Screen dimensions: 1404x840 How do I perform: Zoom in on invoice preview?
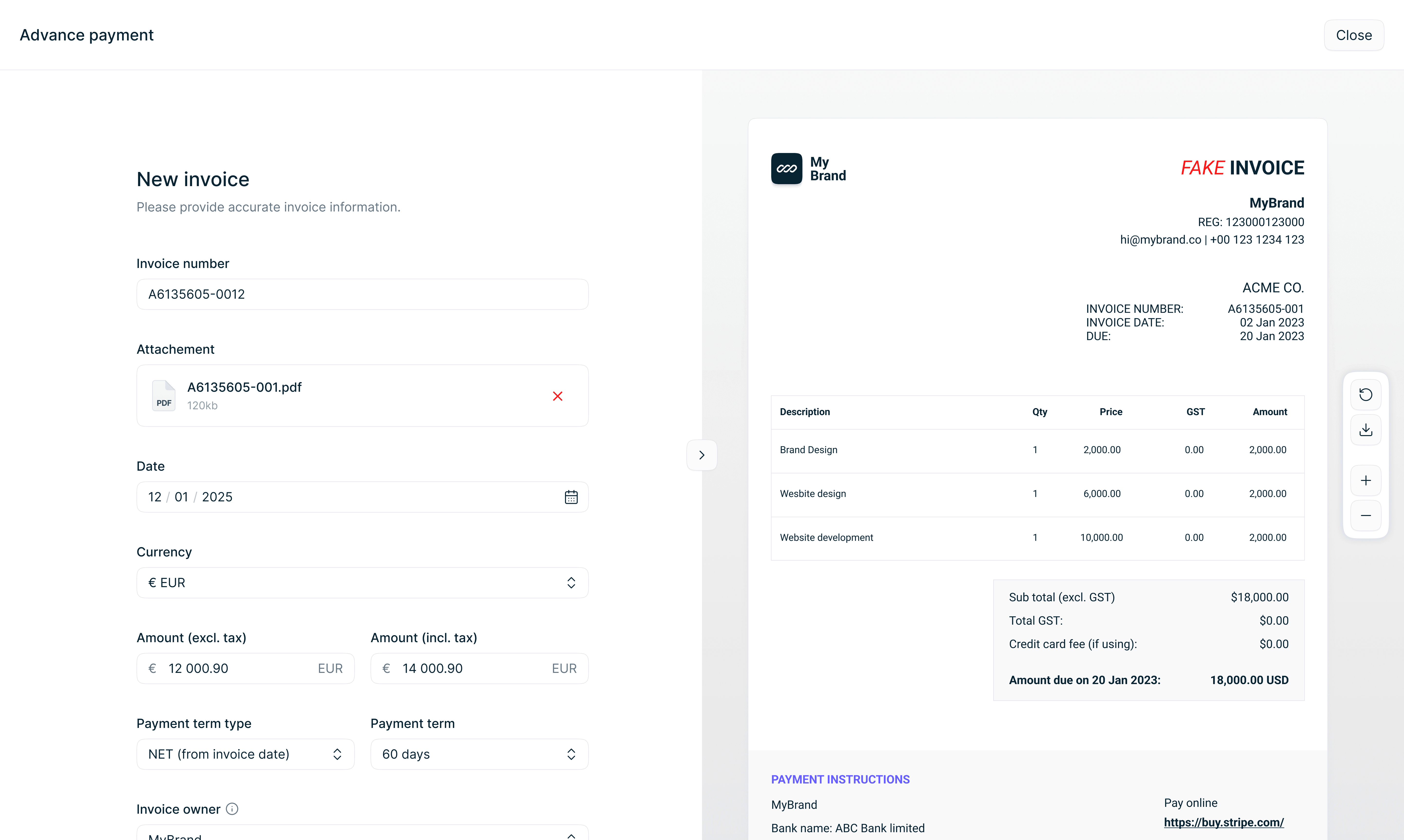coord(1365,481)
